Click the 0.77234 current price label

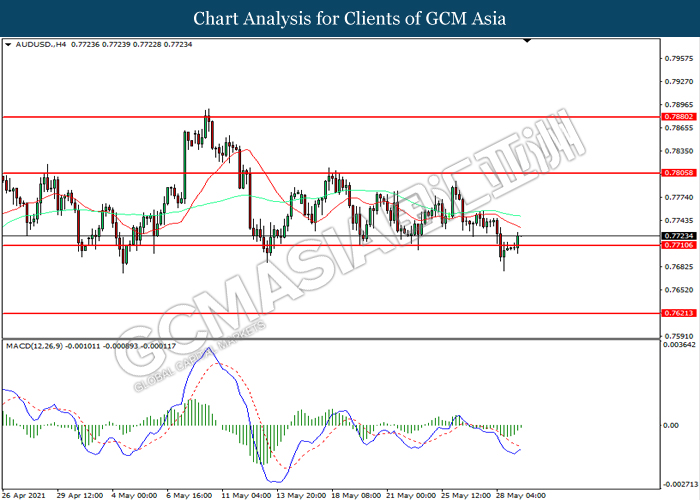(x=679, y=236)
